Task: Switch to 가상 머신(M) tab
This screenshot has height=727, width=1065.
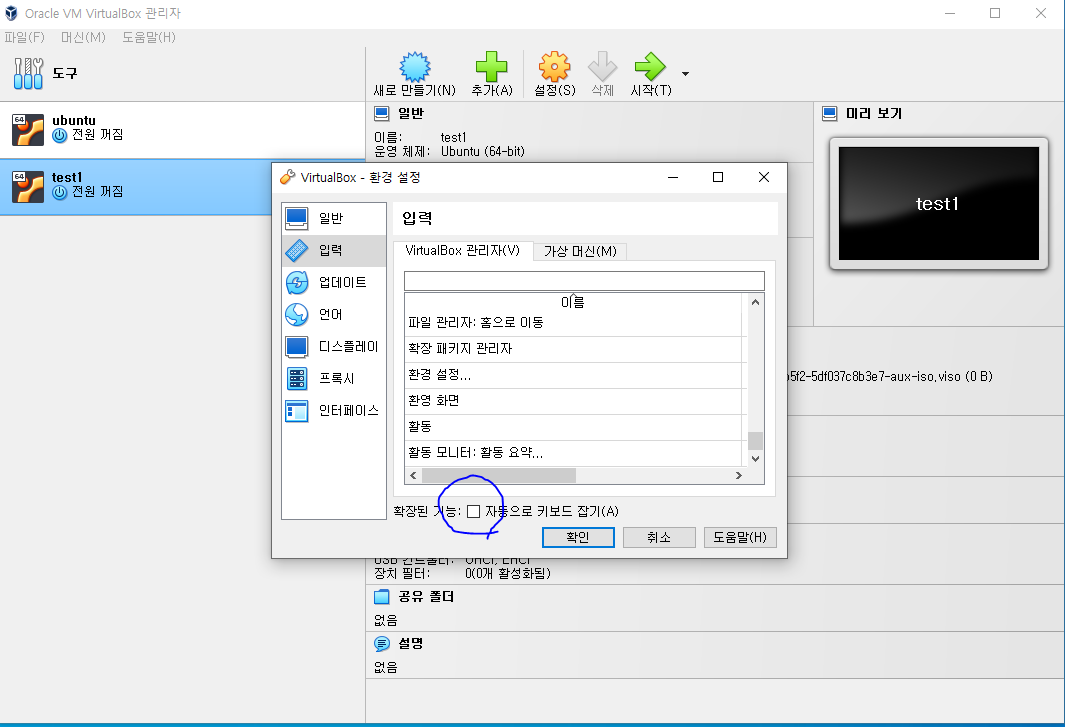Action: pos(580,251)
